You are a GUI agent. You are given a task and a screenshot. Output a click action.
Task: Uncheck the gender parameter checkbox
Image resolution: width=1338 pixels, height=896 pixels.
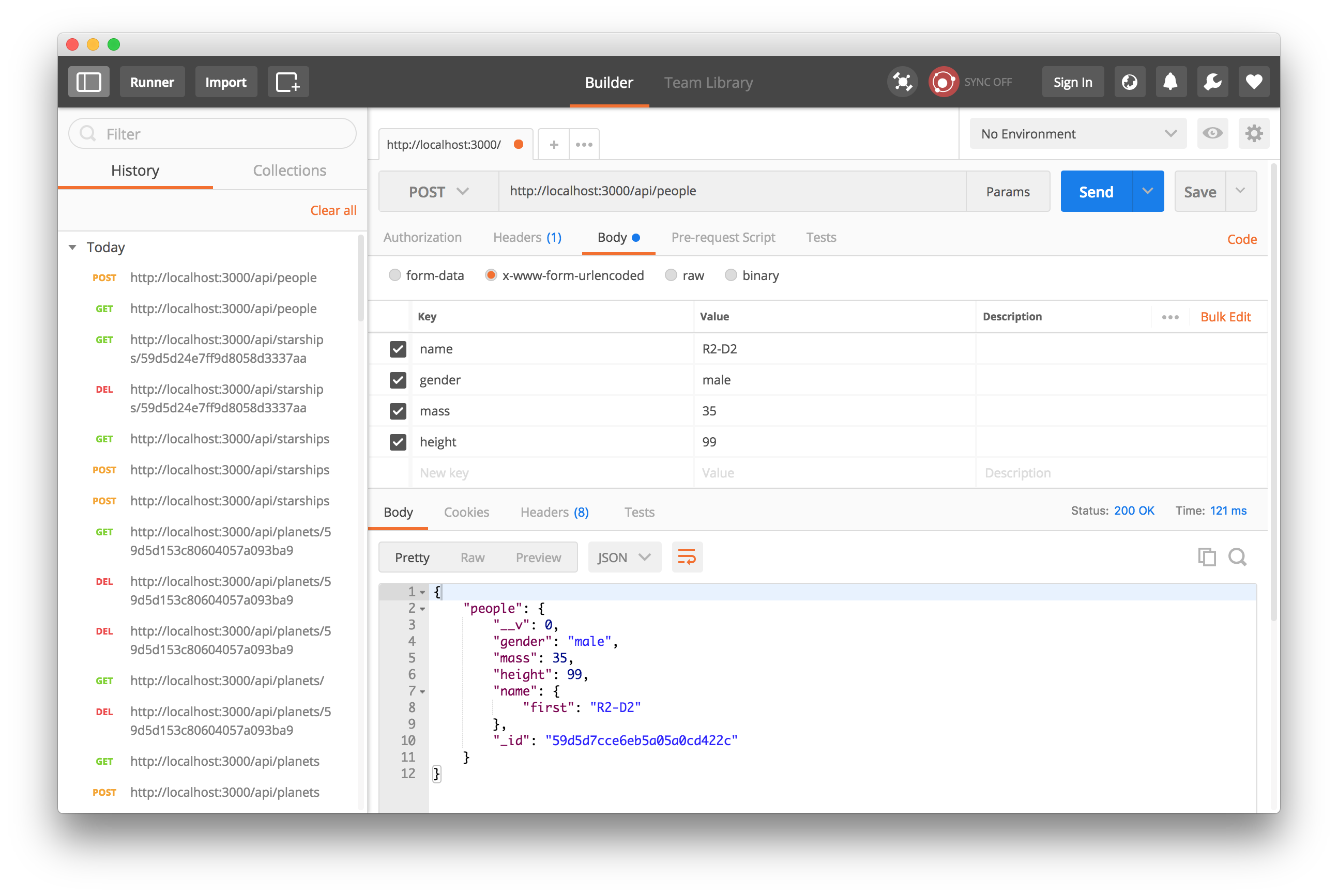pyautogui.click(x=398, y=380)
